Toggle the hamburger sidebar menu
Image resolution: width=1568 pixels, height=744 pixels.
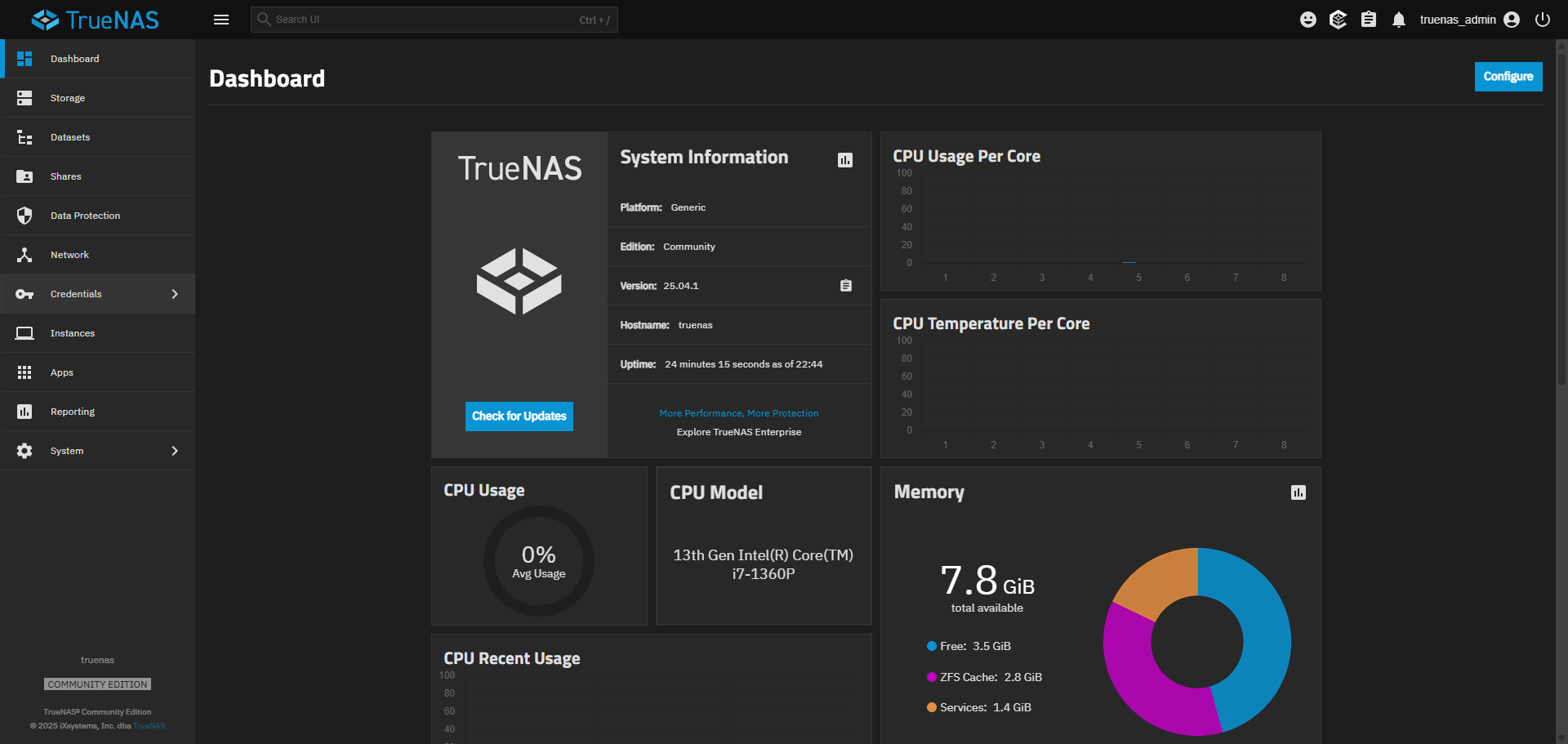point(221,20)
